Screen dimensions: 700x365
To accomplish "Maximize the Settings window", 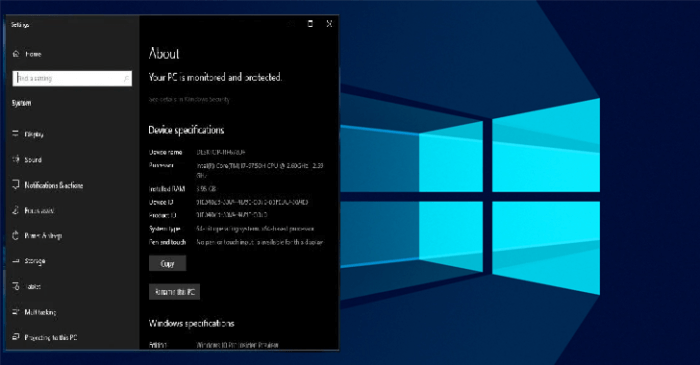I will click(x=310, y=24).
